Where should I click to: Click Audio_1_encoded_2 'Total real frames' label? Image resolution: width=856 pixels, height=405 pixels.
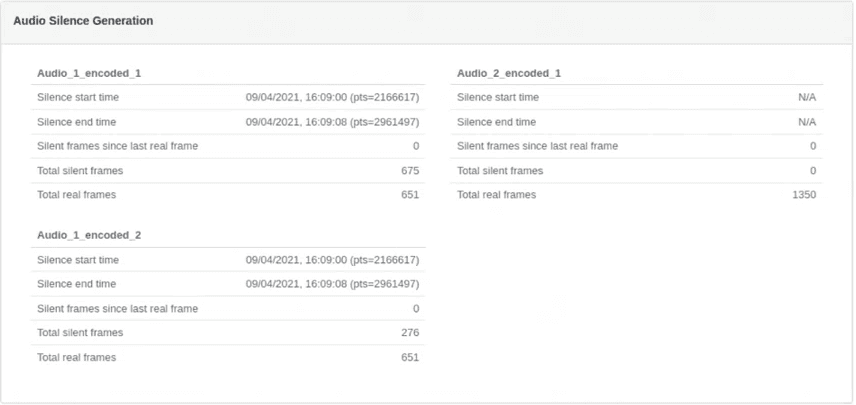click(76, 358)
